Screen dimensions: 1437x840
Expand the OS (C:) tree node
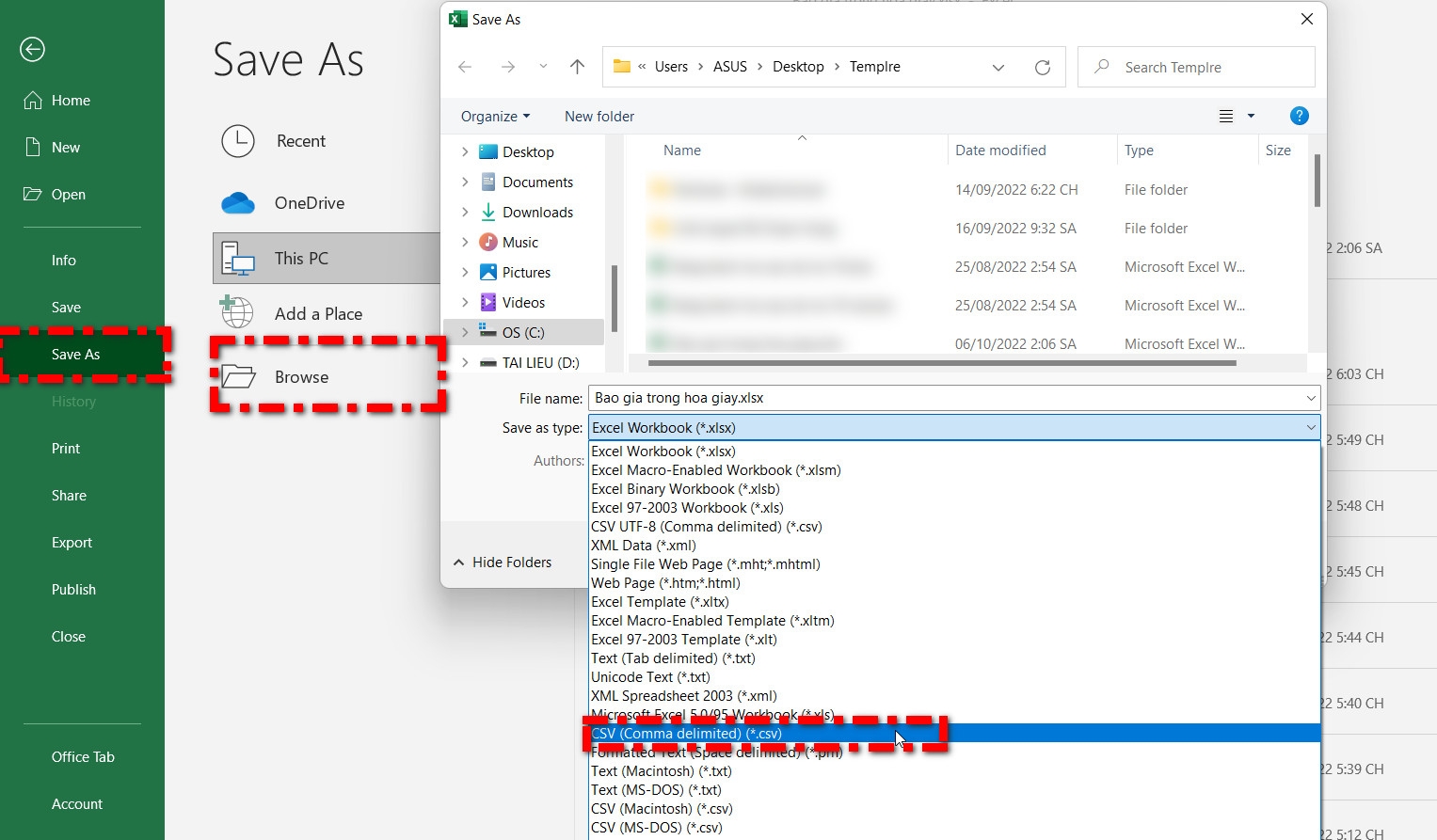[x=465, y=333]
